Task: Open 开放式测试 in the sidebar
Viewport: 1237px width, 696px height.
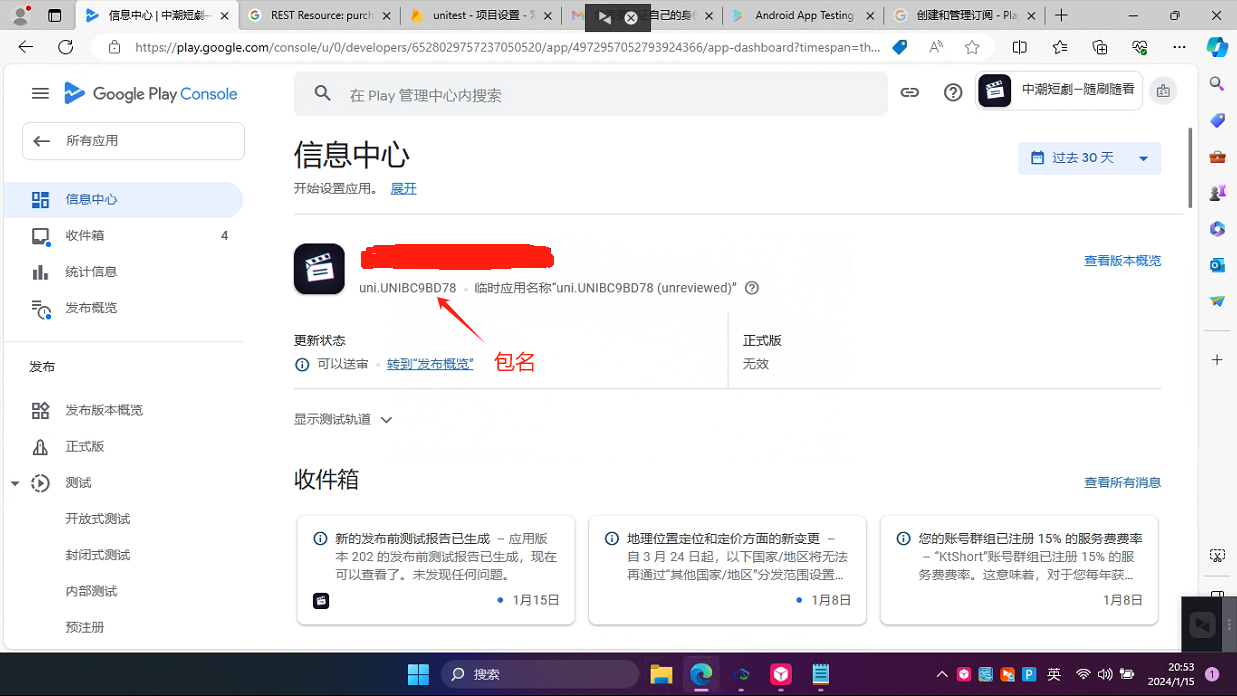Action: (x=98, y=519)
